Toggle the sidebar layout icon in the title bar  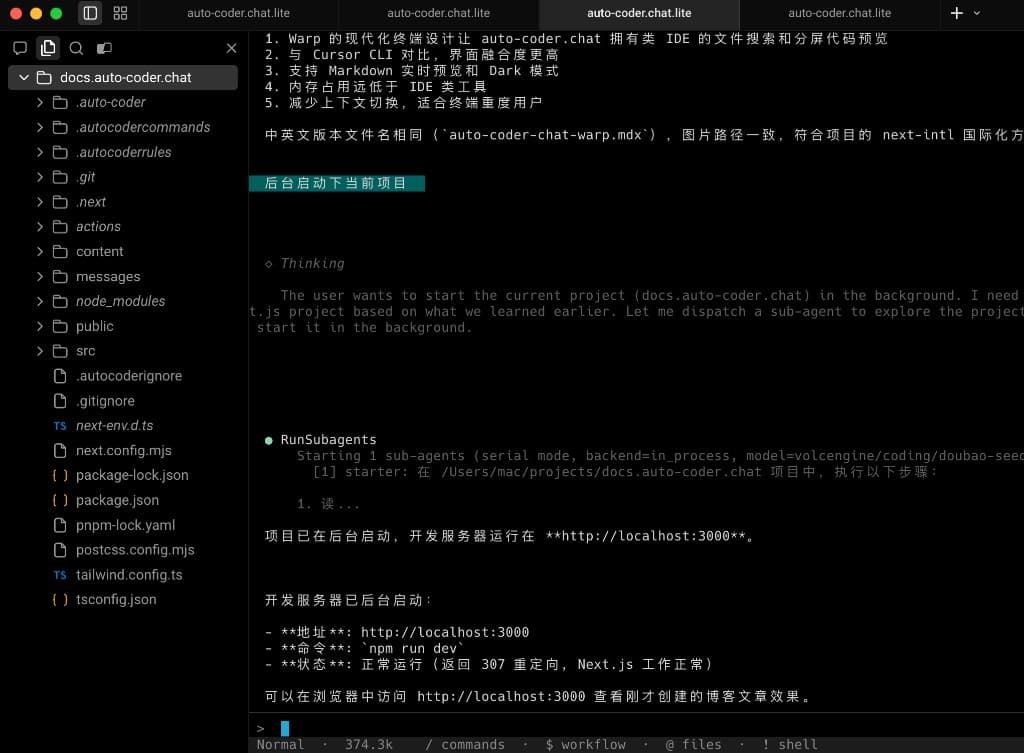(x=89, y=13)
